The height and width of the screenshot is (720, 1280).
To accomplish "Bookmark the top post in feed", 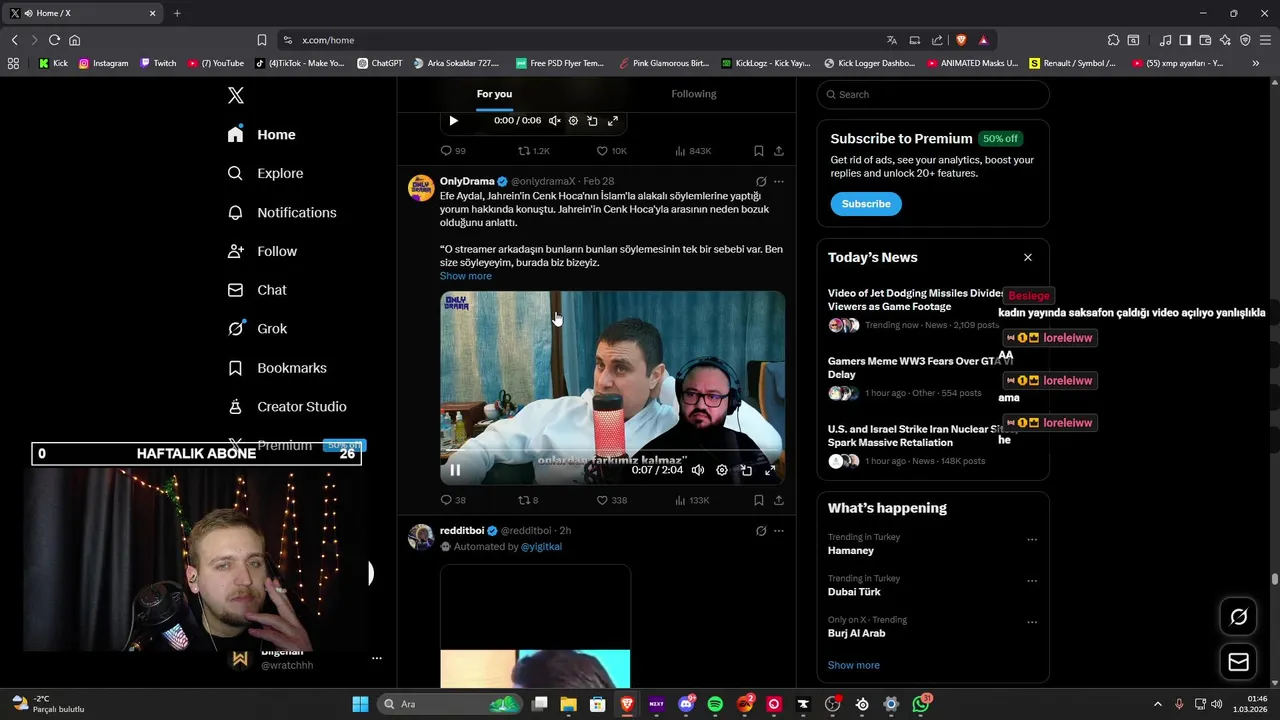I will click(759, 151).
